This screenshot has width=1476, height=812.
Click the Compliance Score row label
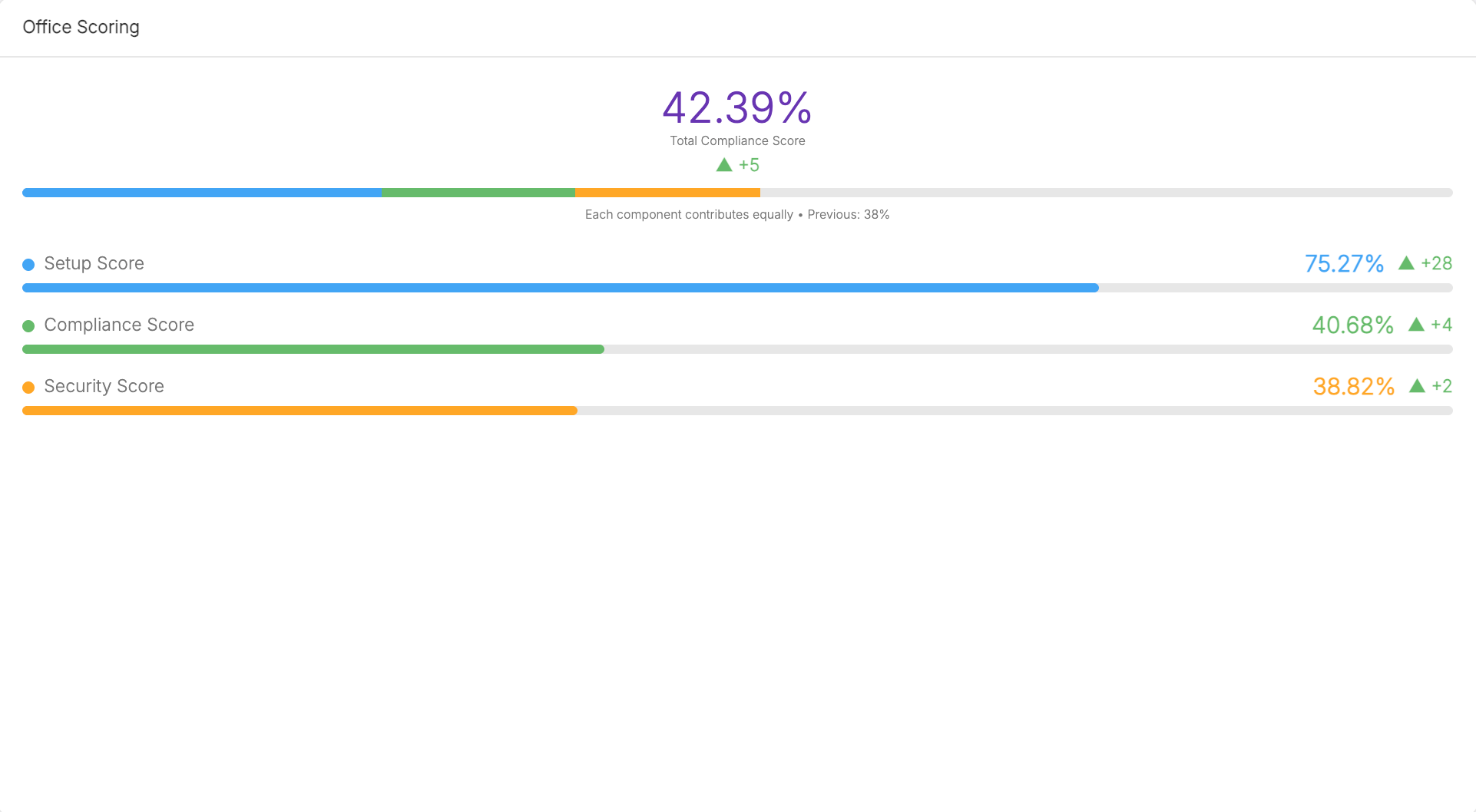click(119, 325)
